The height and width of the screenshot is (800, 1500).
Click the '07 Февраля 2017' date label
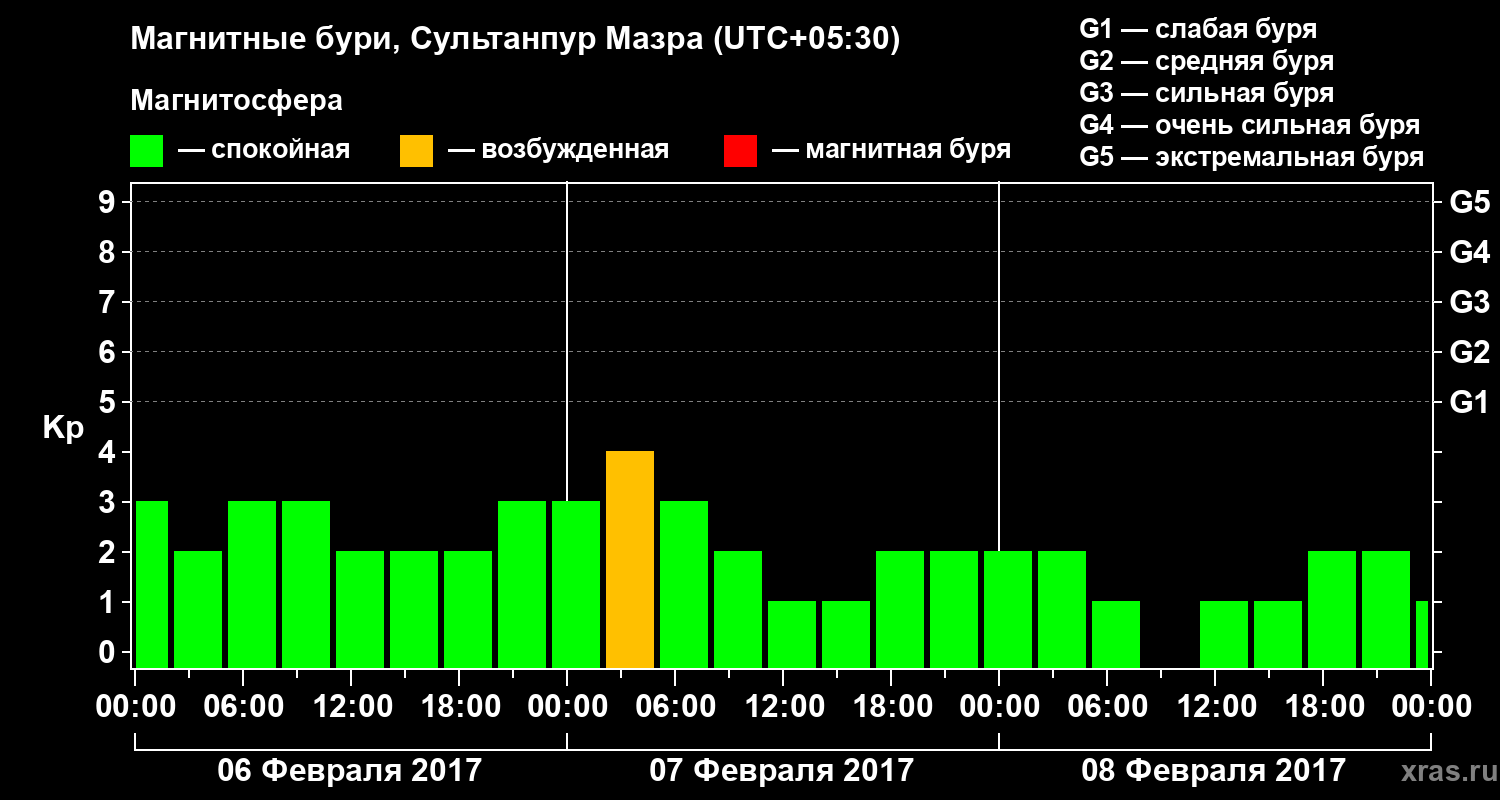[782, 771]
